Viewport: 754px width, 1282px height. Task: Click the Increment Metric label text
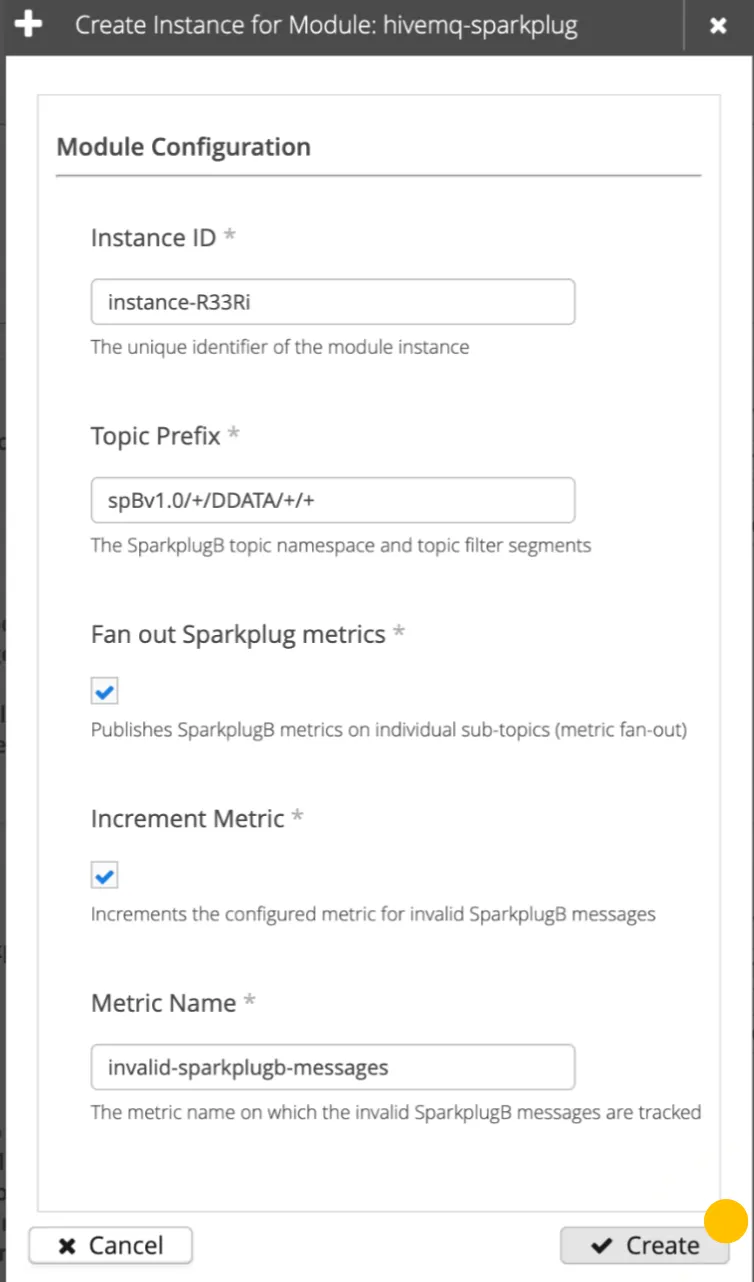tap(188, 818)
